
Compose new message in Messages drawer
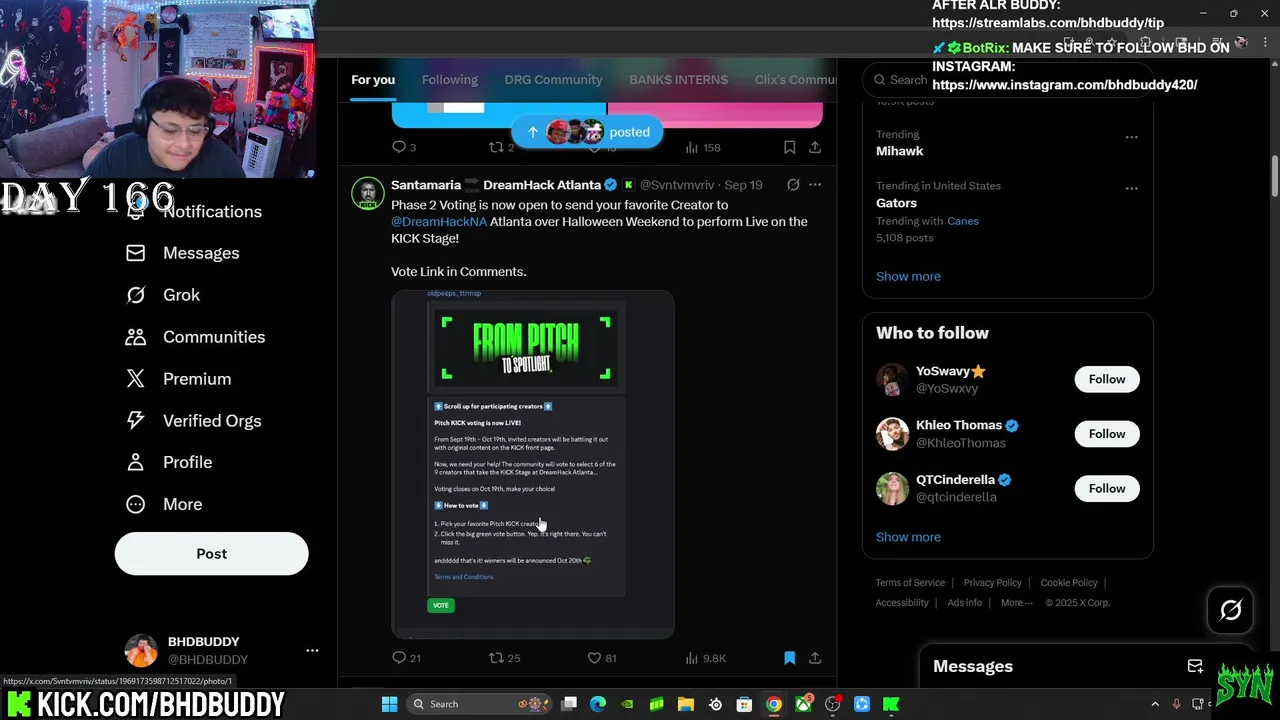pyautogui.click(x=1195, y=666)
